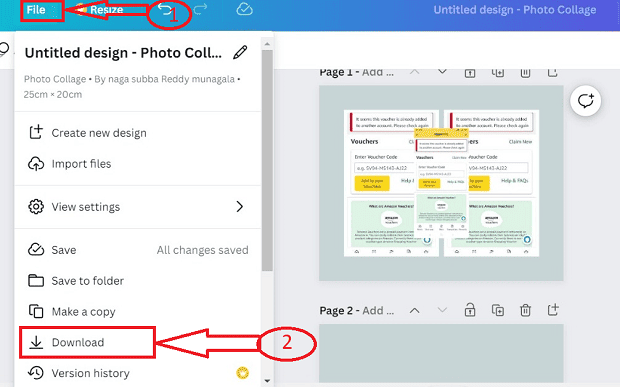Click the Page 1 lock icon
The width and height of the screenshot is (620, 387).
pyautogui.click(x=470, y=72)
